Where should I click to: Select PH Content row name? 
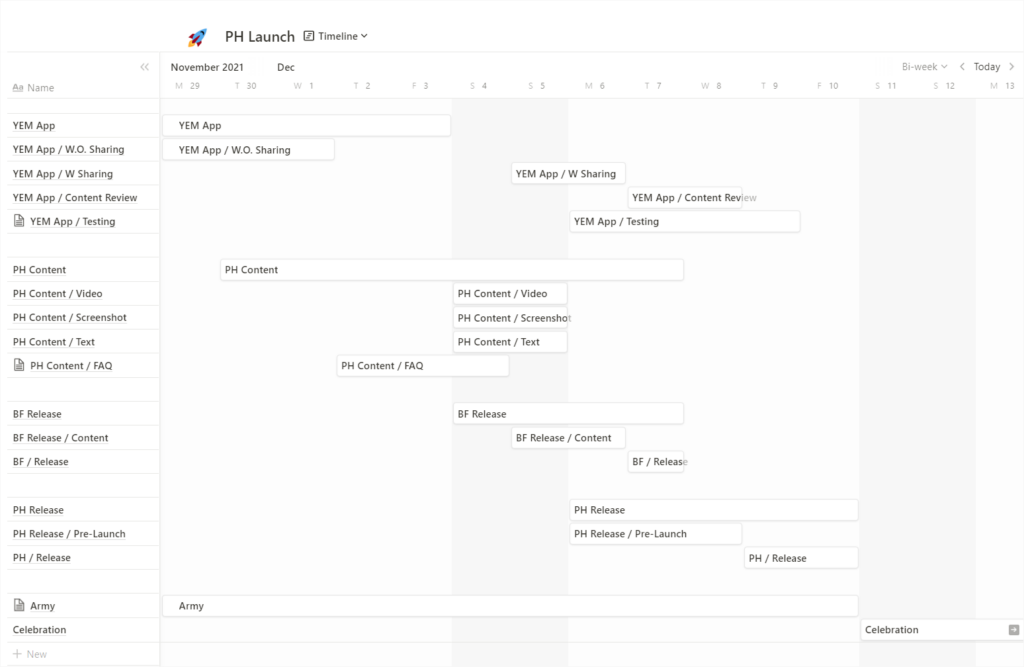(x=39, y=270)
